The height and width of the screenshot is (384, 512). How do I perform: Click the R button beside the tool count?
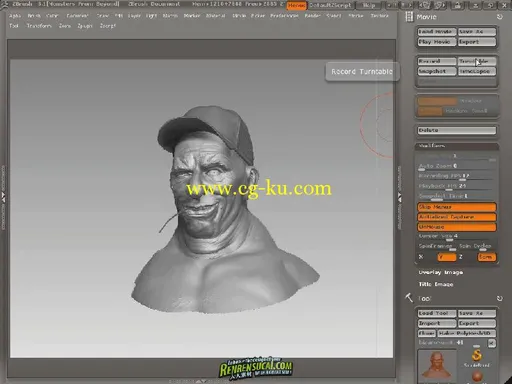tap(492, 343)
